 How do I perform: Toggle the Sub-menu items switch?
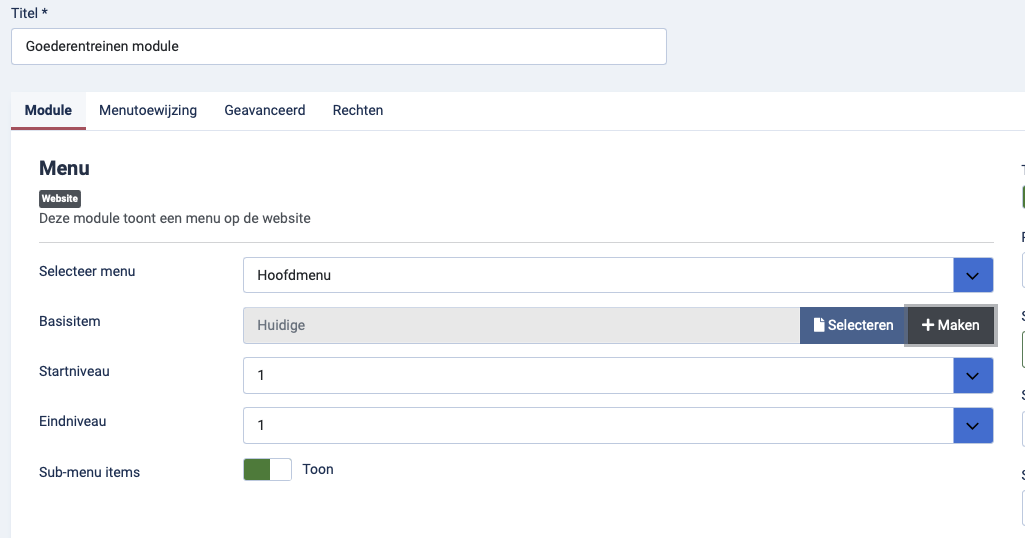267,469
